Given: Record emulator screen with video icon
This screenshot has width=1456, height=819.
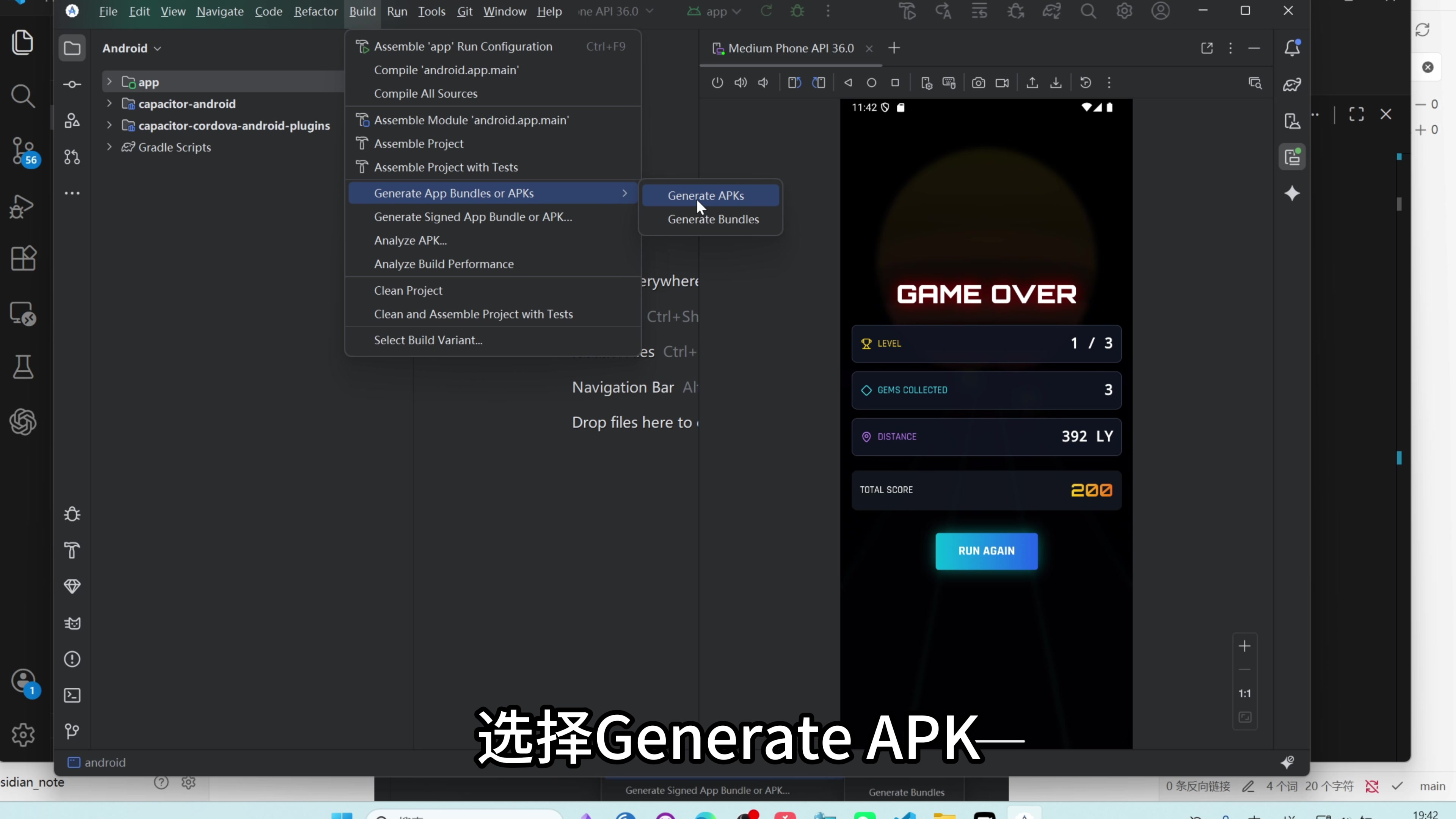Looking at the screenshot, I should pos(1002,83).
